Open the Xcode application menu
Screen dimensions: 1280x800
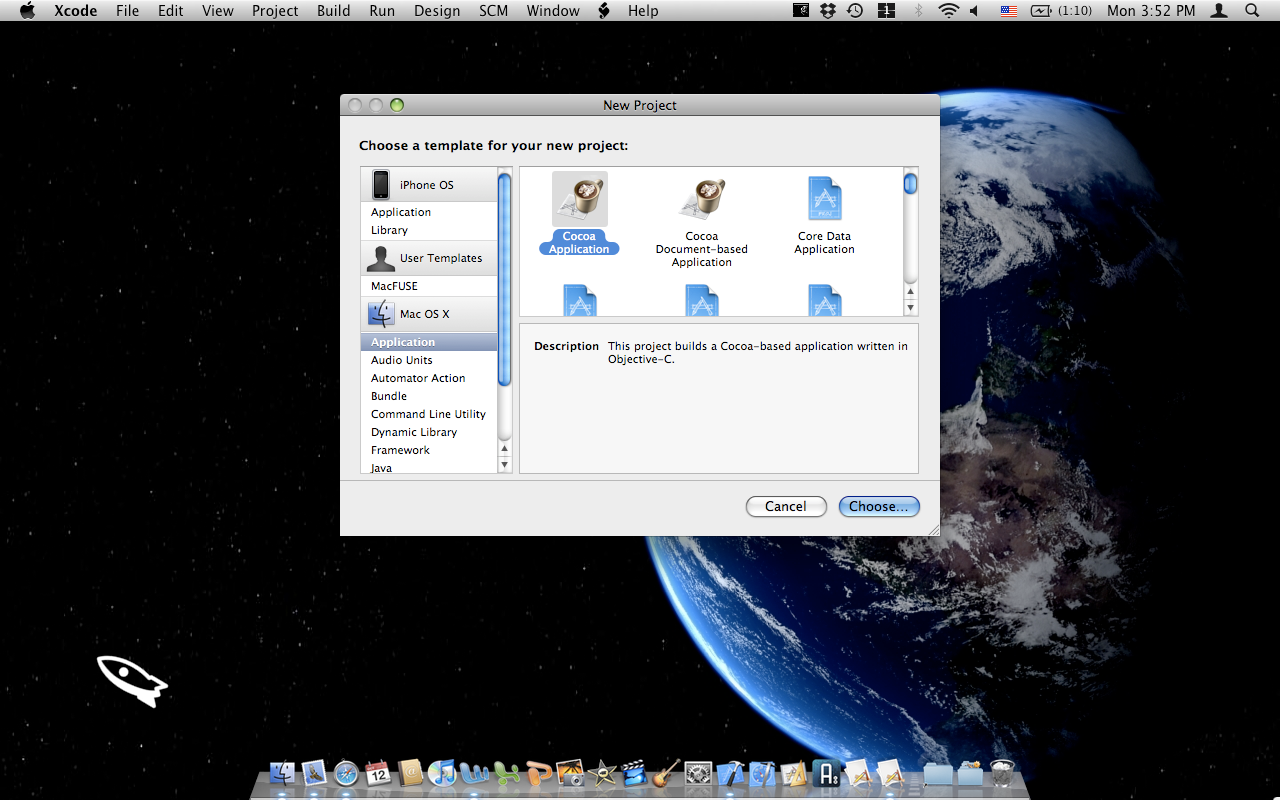tap(75, 11)
